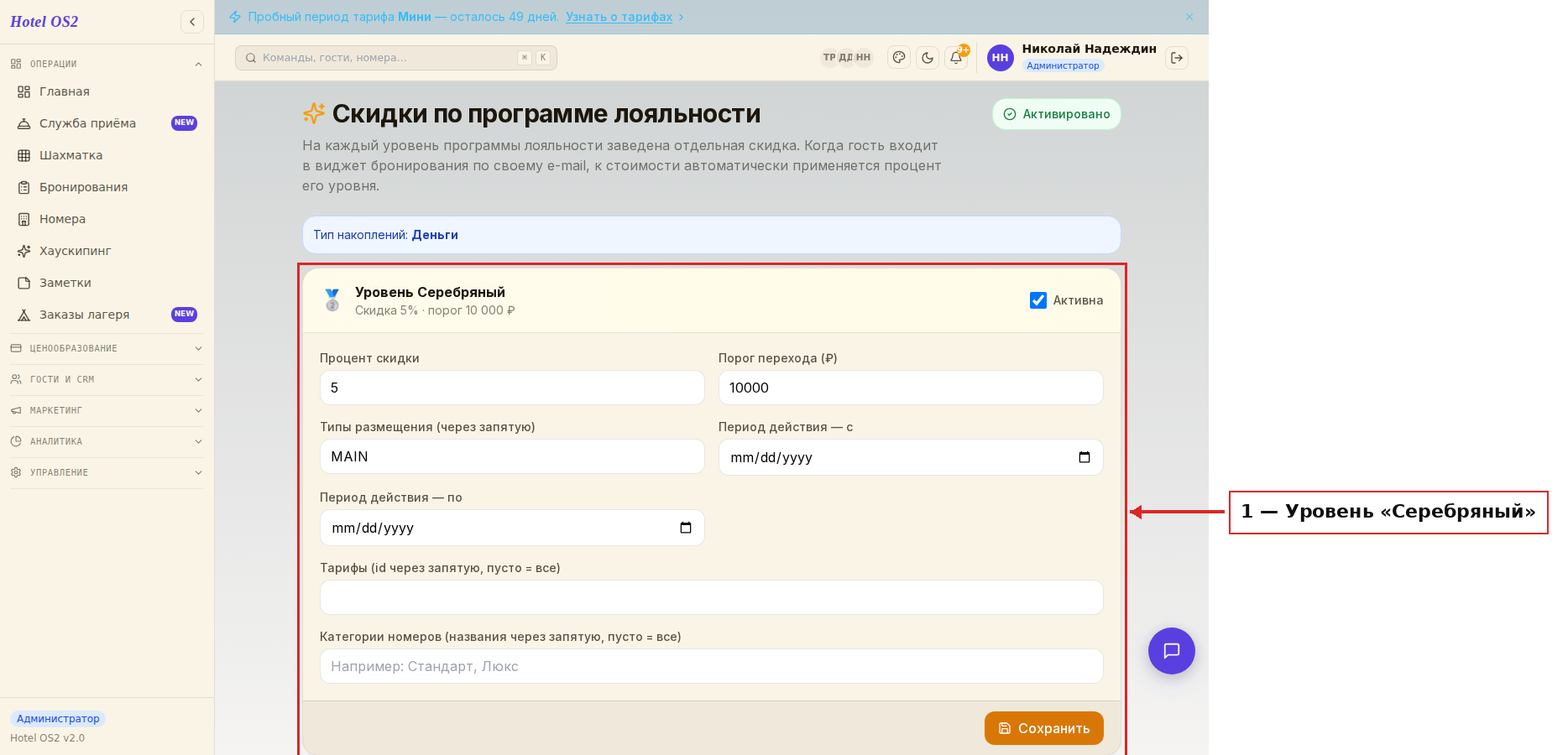Expand the ГОСТИ И CRM section
1568x755 pixels.
(x=106, y=379)
